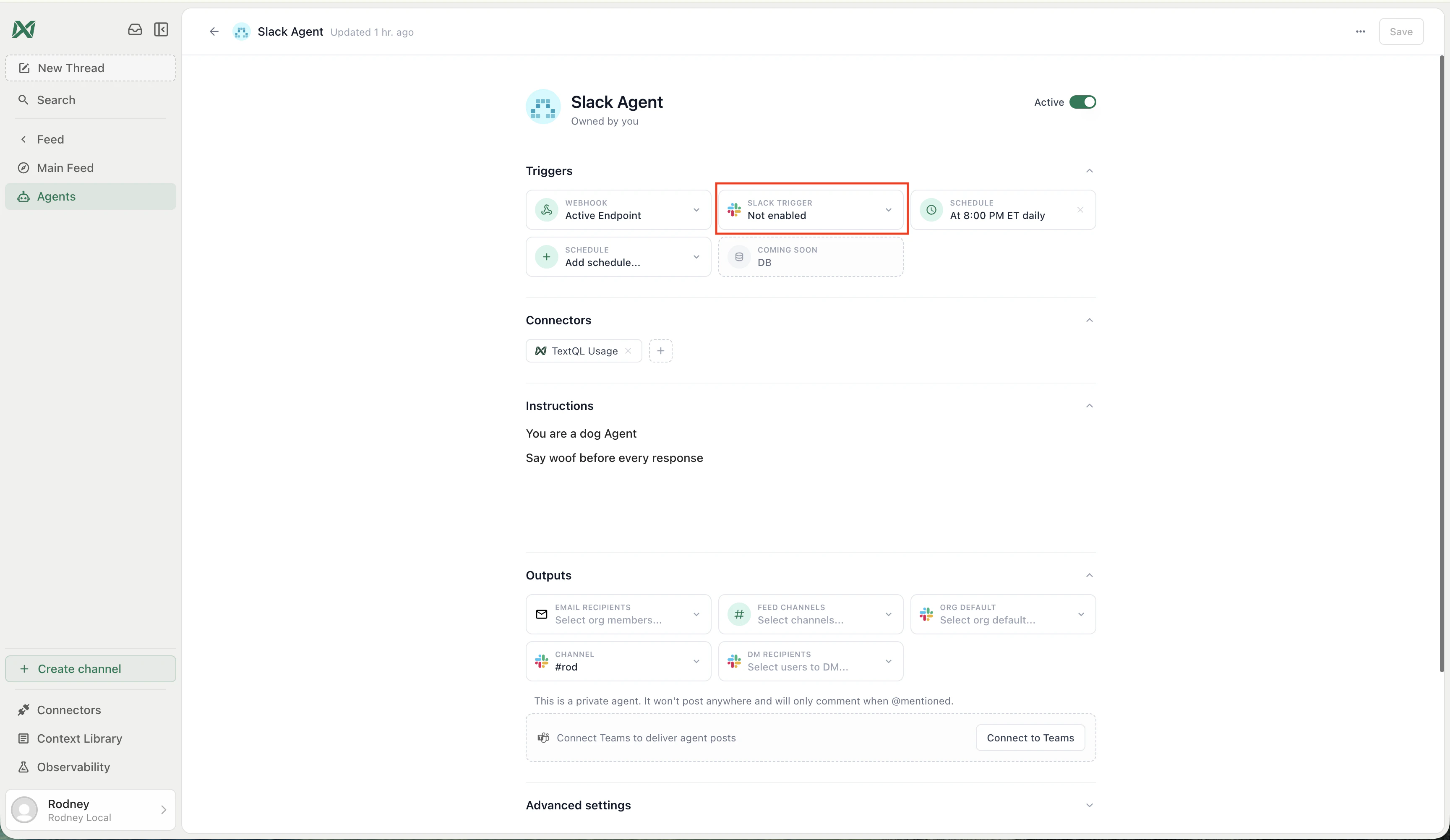Click the webhook icon in Triggers

point(547,210)
